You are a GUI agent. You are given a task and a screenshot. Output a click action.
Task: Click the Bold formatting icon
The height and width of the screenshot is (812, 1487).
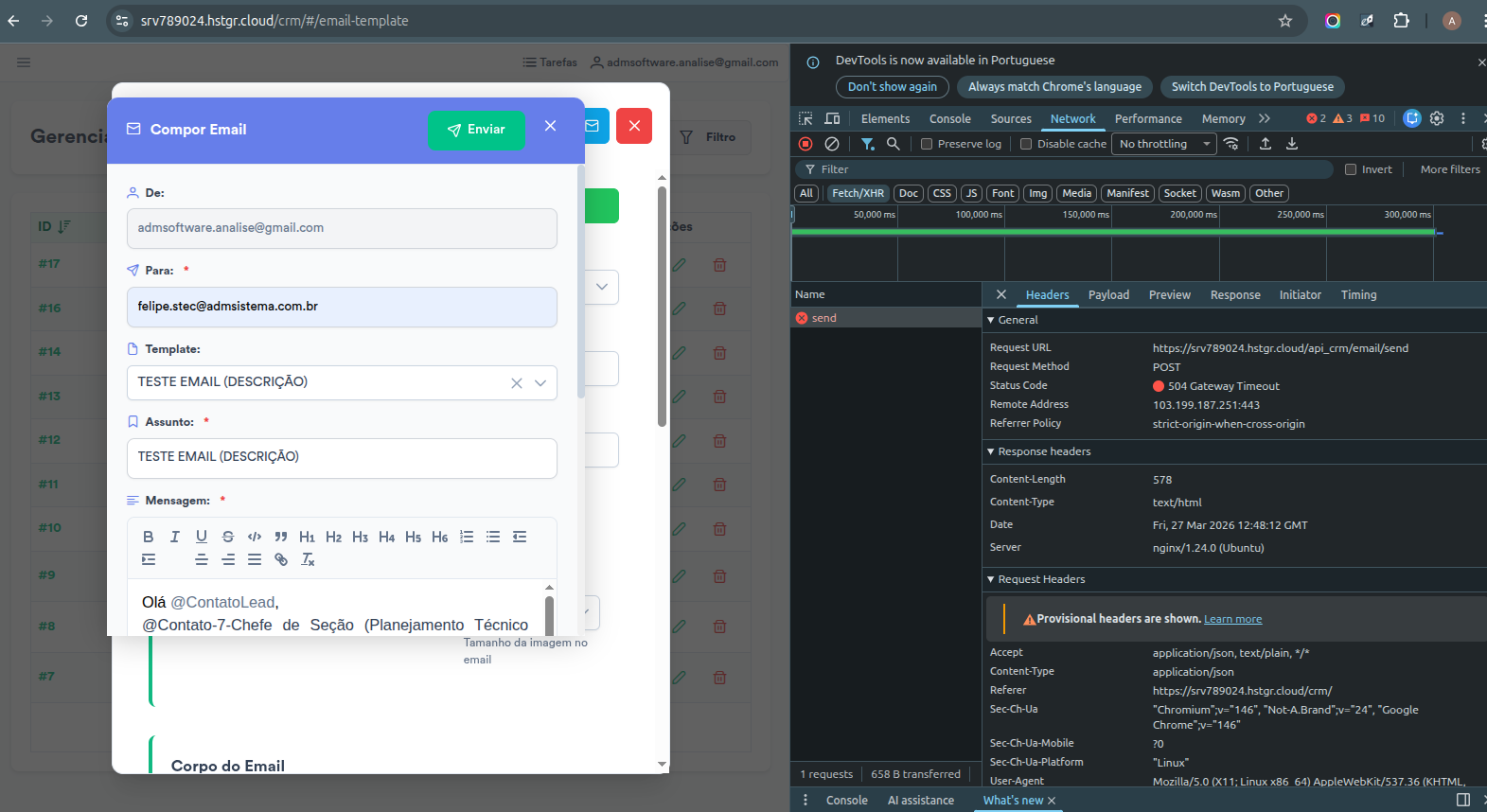coord(149,537)
